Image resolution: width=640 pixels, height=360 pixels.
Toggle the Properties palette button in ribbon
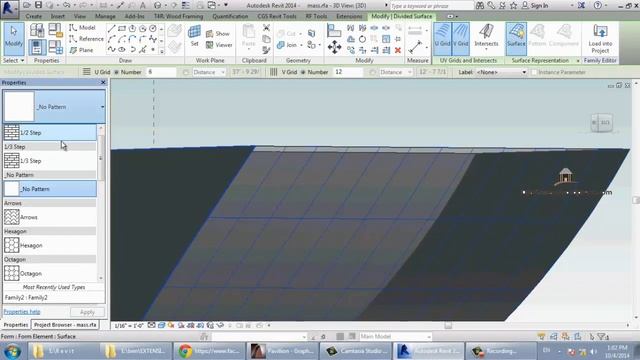(37, 47)
